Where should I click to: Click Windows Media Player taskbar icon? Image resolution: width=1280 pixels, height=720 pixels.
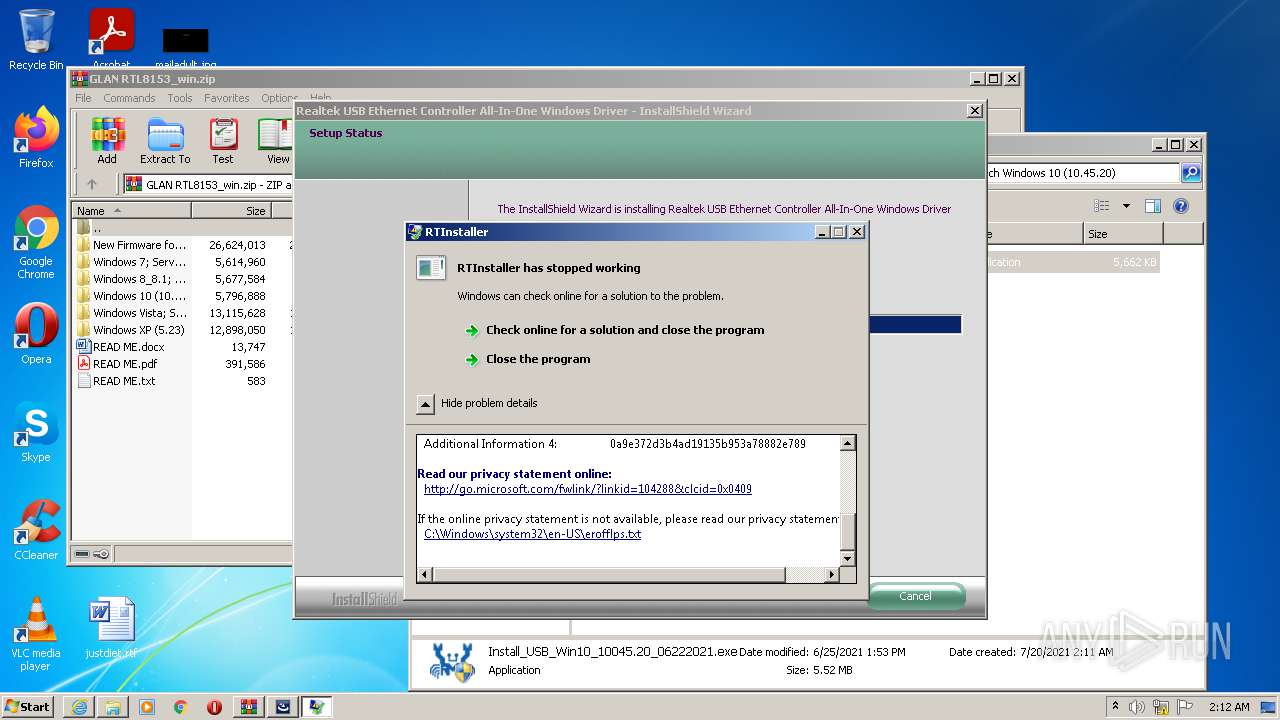point(147,707)
